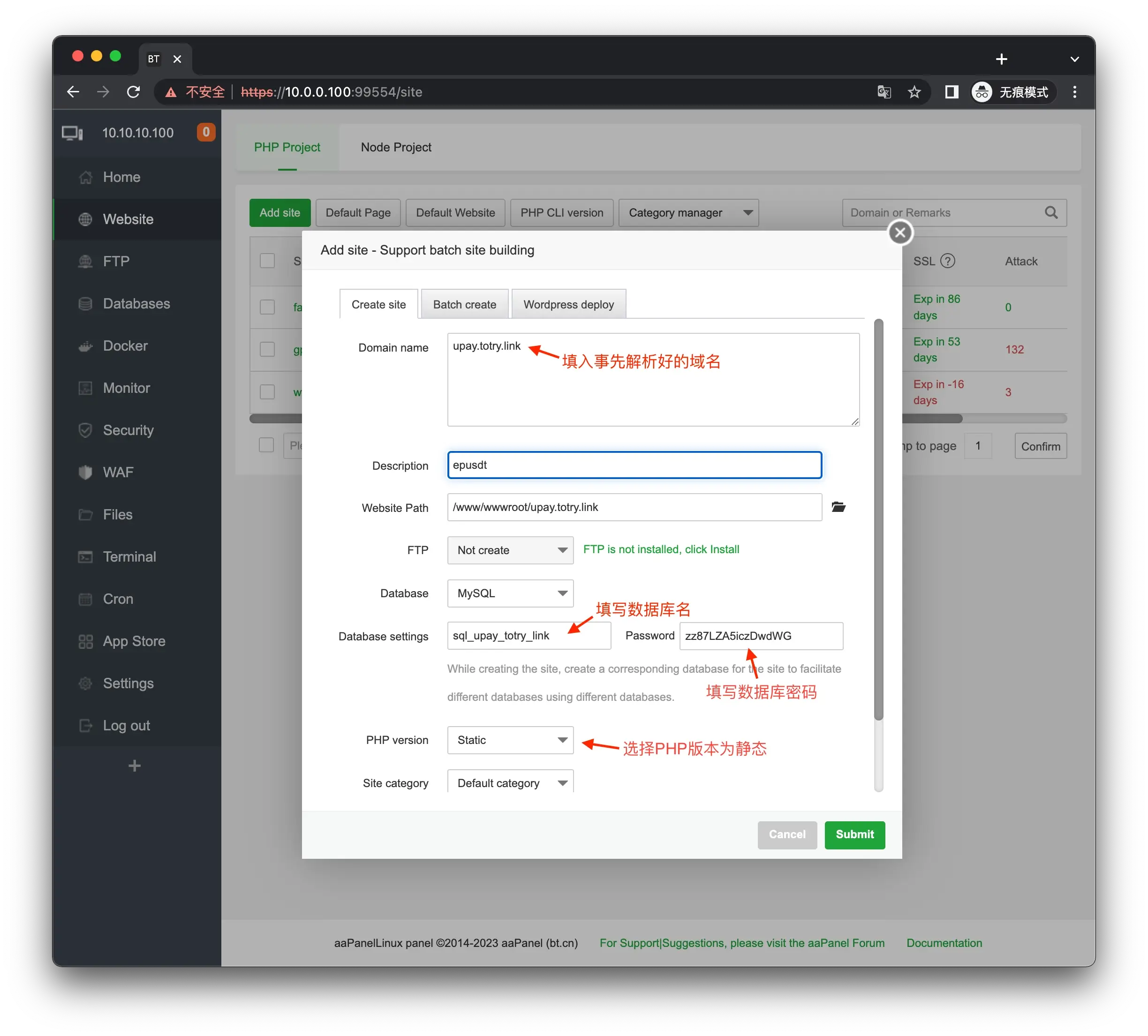Switch to Batch create tab
The image size is (1148, 1036).
[464, 305]
